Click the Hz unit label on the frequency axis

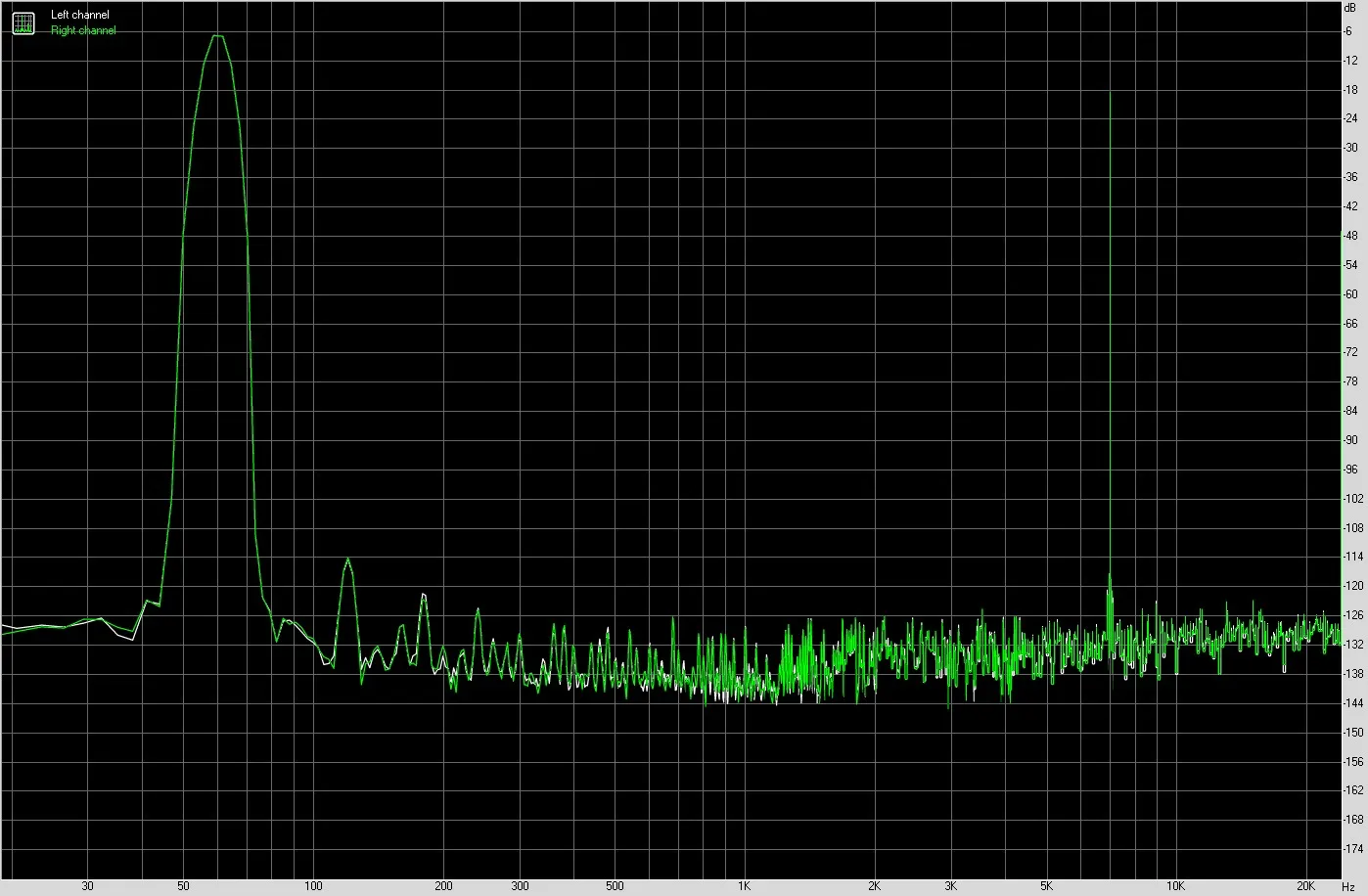point(1348,886)
